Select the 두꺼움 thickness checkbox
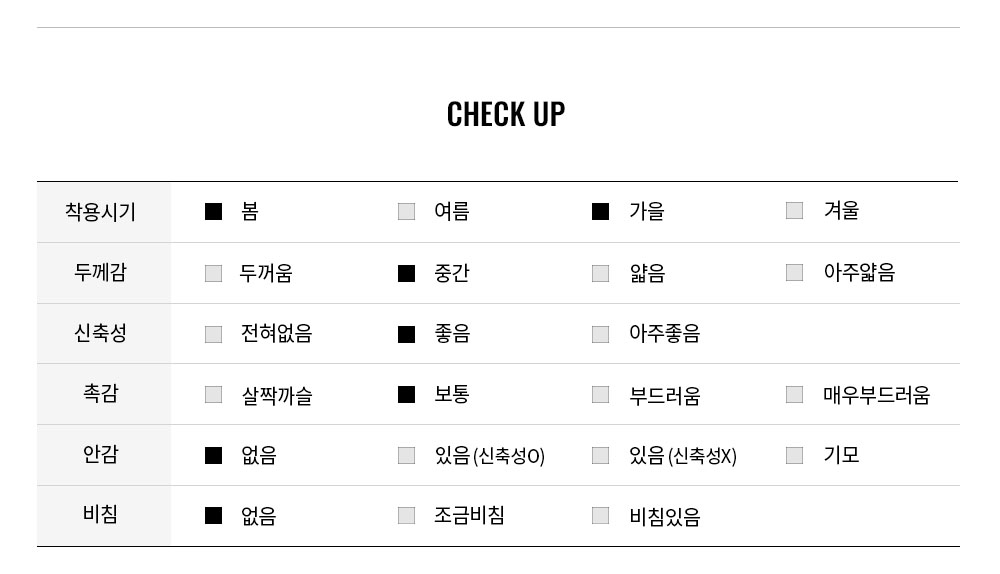 coord(214,273)
